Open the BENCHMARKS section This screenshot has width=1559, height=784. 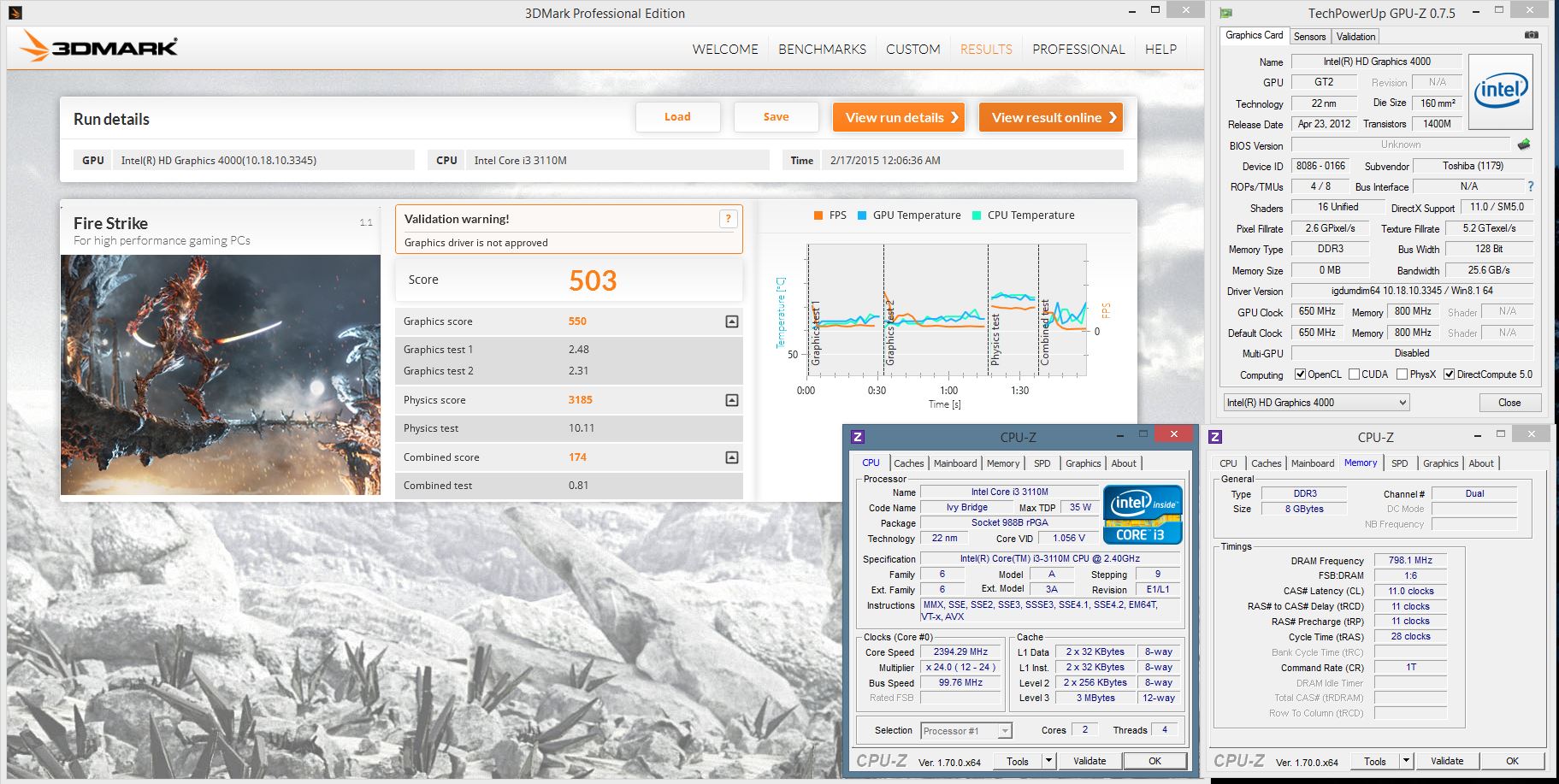[822, 50]
